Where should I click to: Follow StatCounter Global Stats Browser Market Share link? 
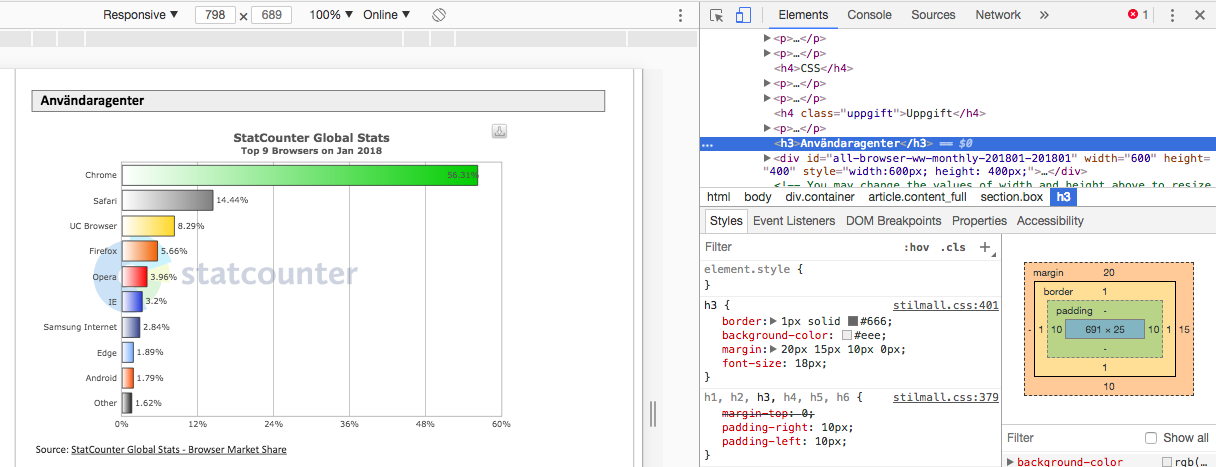click(x=178, y=450)
